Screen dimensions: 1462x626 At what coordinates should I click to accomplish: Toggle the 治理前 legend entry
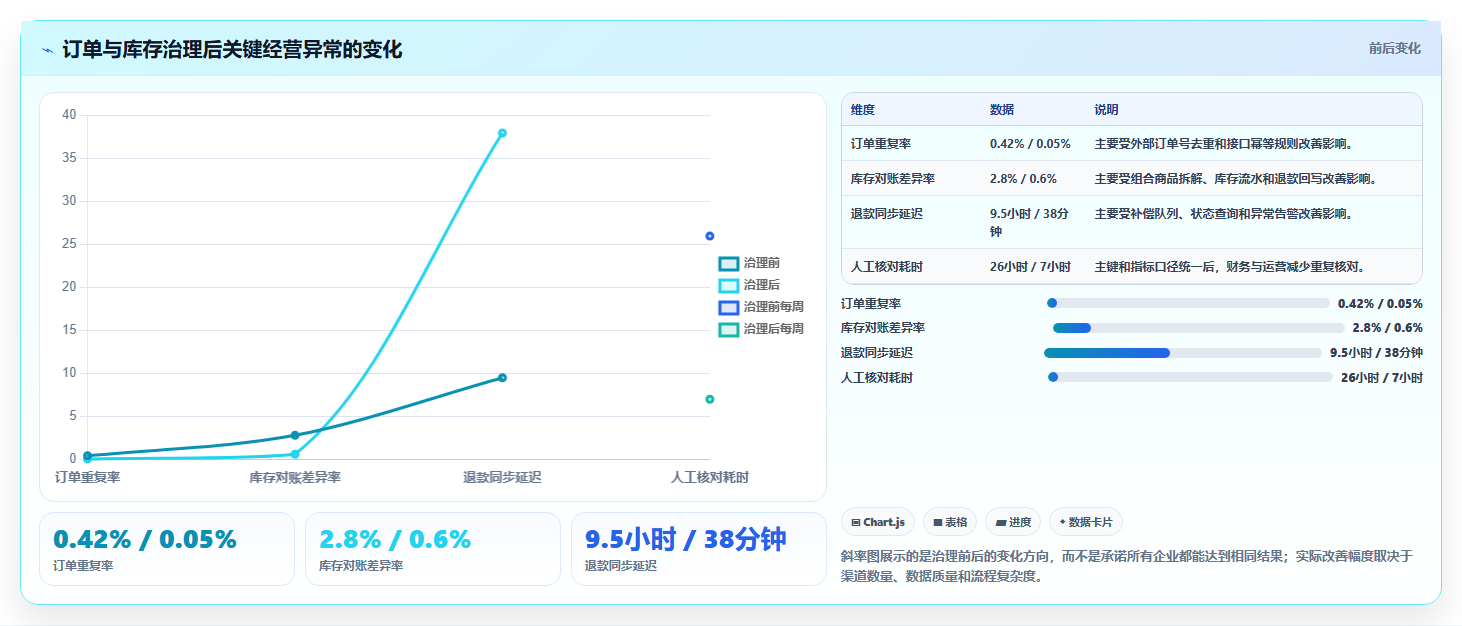click(x=749, y=263)
